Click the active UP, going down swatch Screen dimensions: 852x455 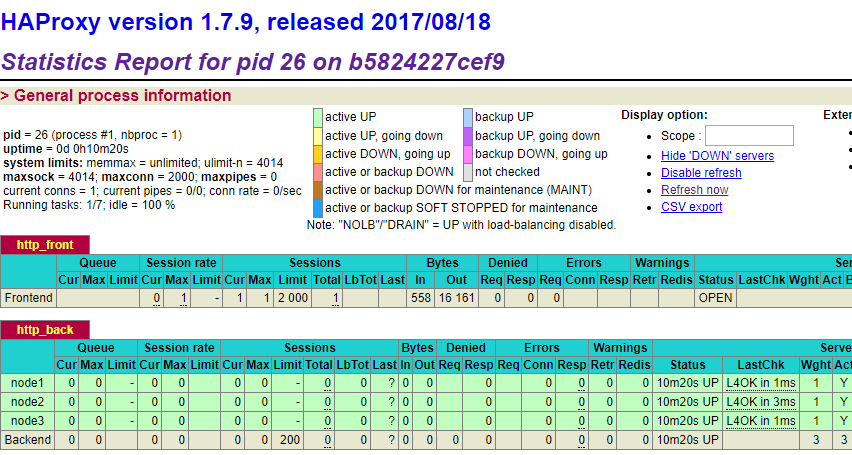pos(318,135)
